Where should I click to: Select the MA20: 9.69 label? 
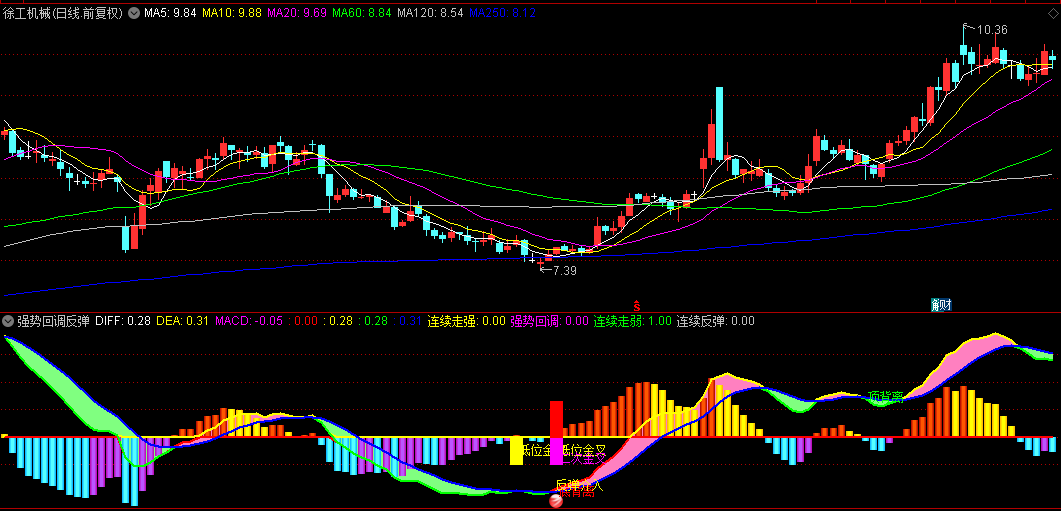coord(298,12)
